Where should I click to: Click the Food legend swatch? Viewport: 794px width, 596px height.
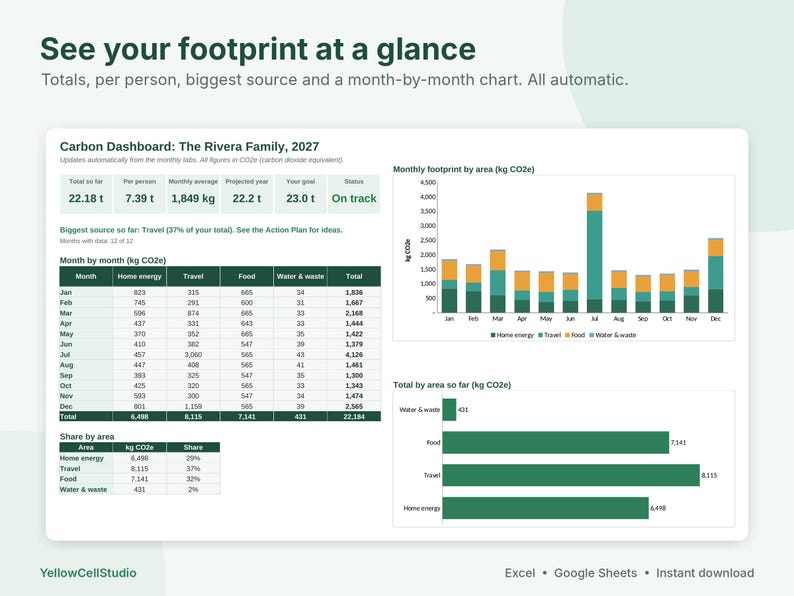(x=568, y=335)
